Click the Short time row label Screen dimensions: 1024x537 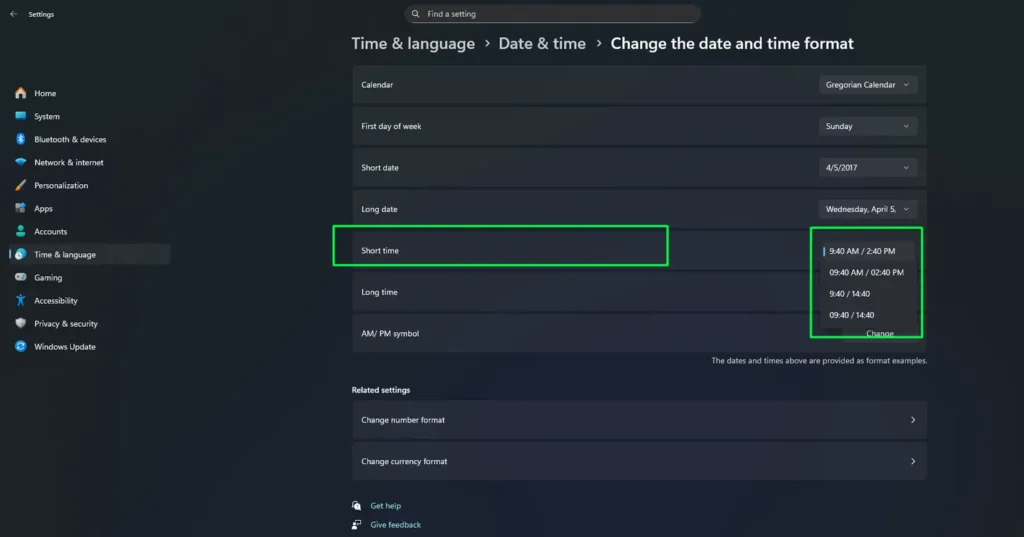tap(380, 251)
